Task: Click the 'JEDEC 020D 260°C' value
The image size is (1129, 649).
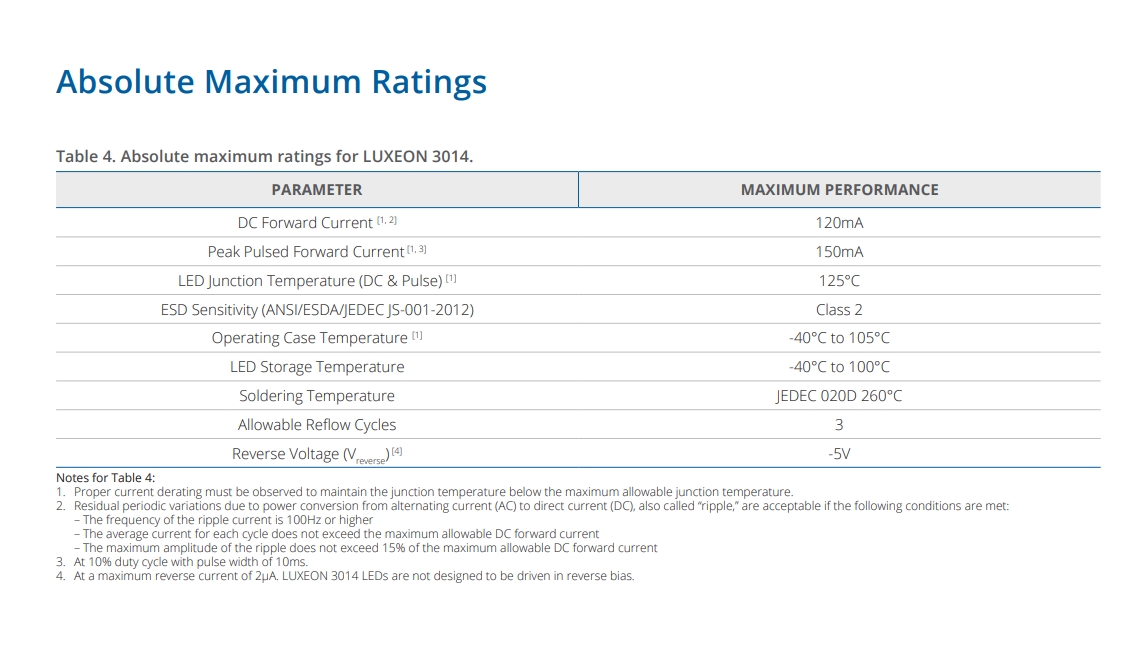Action: coord(840,395)
